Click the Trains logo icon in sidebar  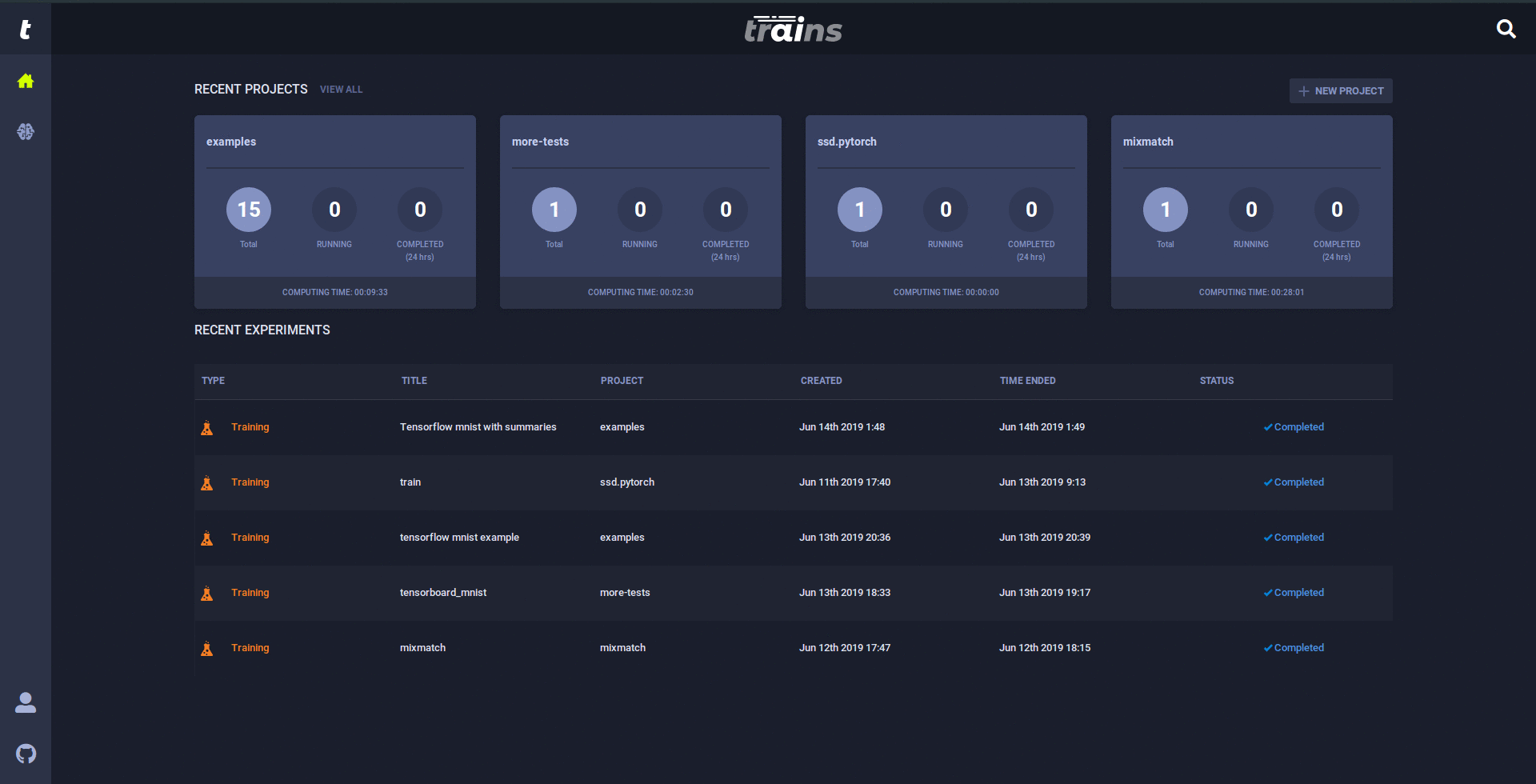tap(26, 30)
